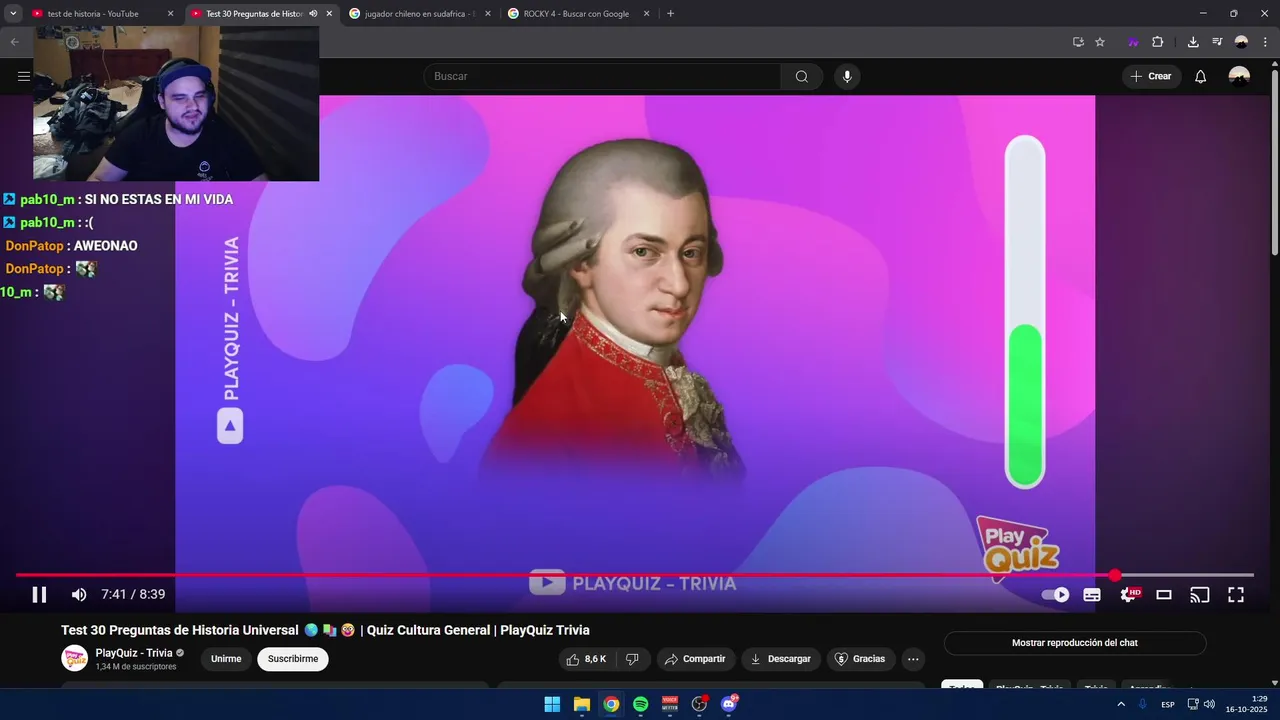This screenshot has width=1280, height=720.
Task: Open Chrome tab search dropdown arrow
Action: pyautogui.click(x=13, y=14)
